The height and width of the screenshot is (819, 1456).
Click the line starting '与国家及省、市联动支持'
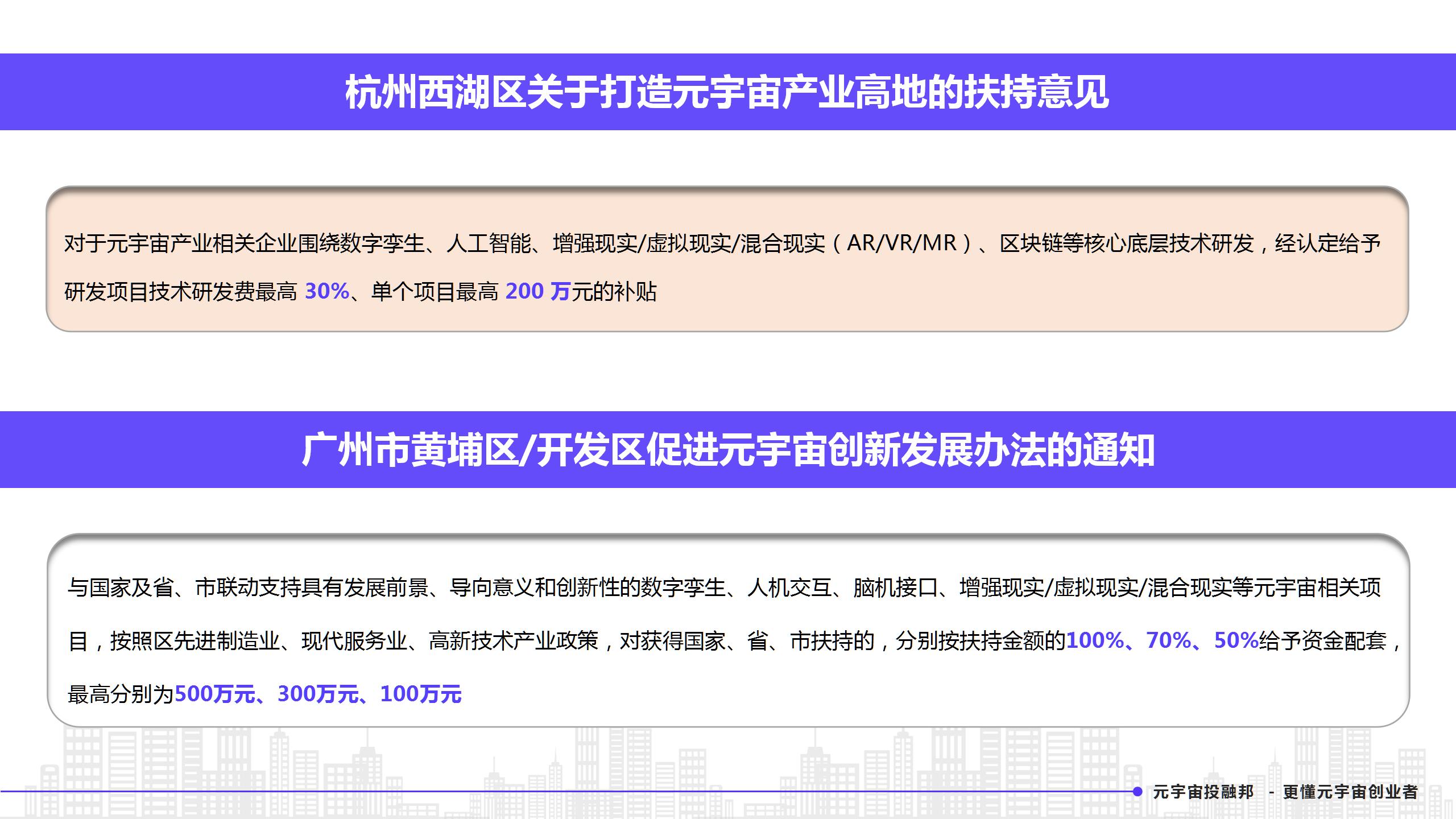tap(724, 587)
